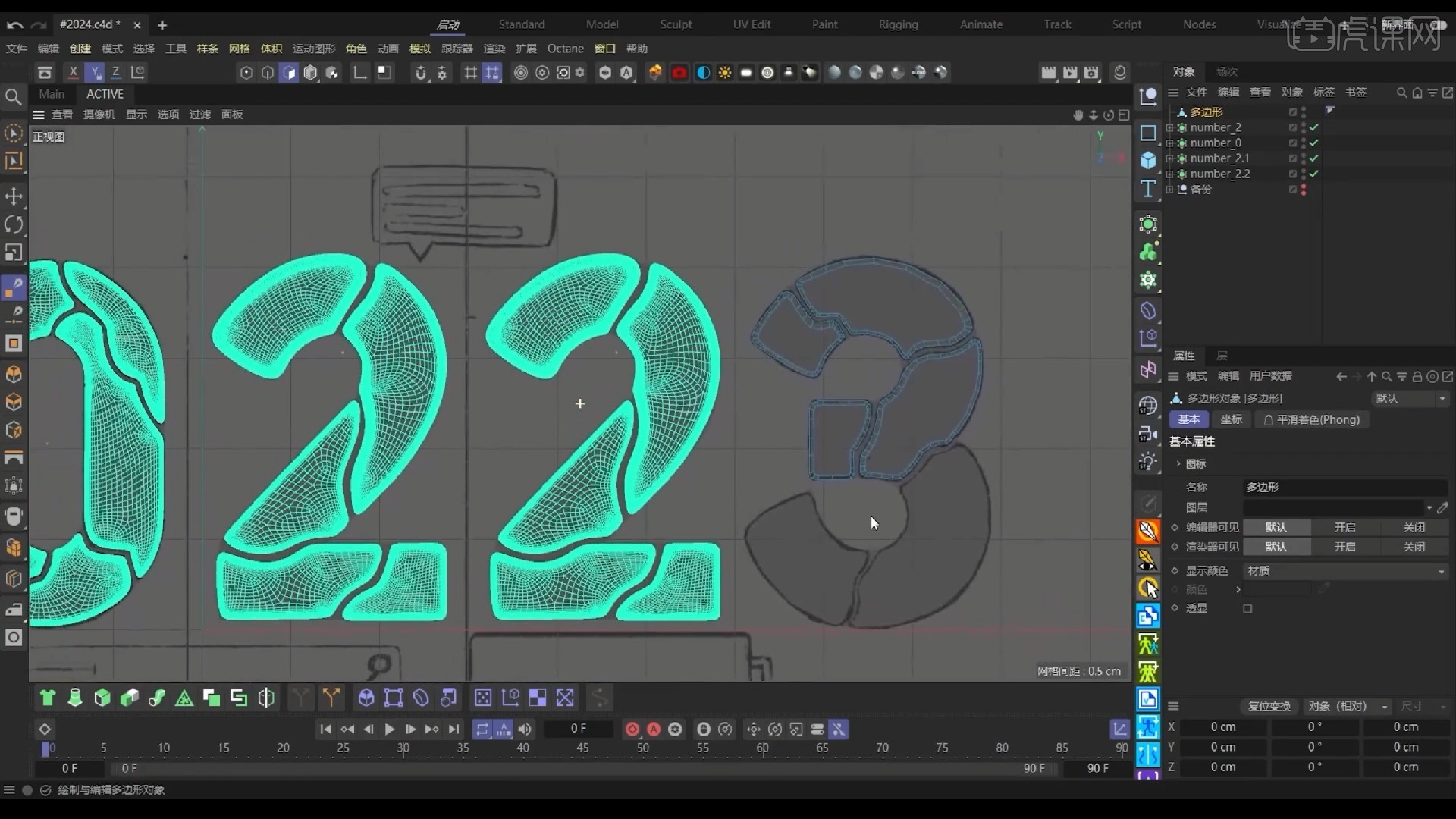Image resolution: width=1456 pixels, height=819 pixels.
Task: Toggle the loop playback icon
Action: click(482, 730)
